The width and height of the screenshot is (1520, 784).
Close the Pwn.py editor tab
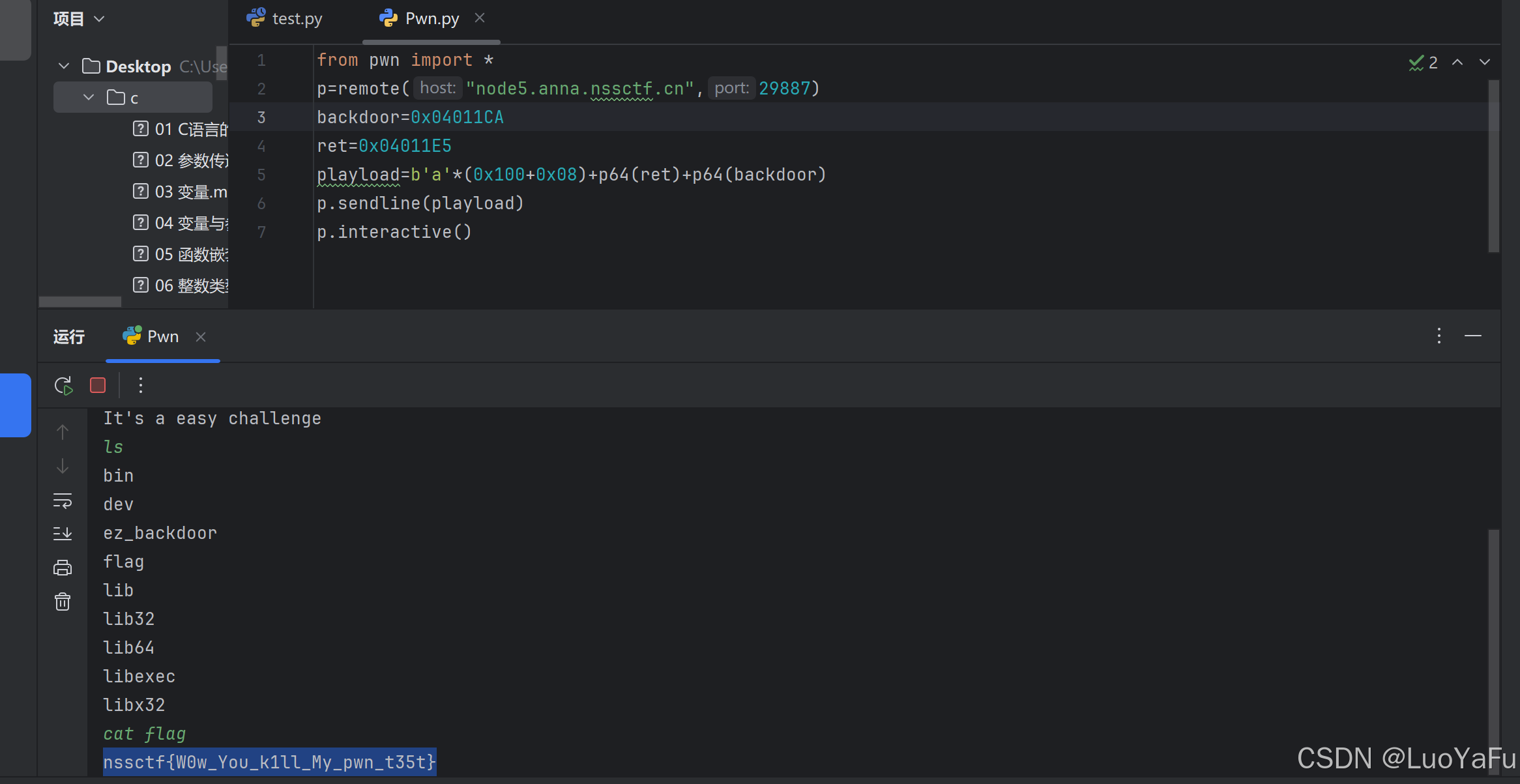coord(480,18)
